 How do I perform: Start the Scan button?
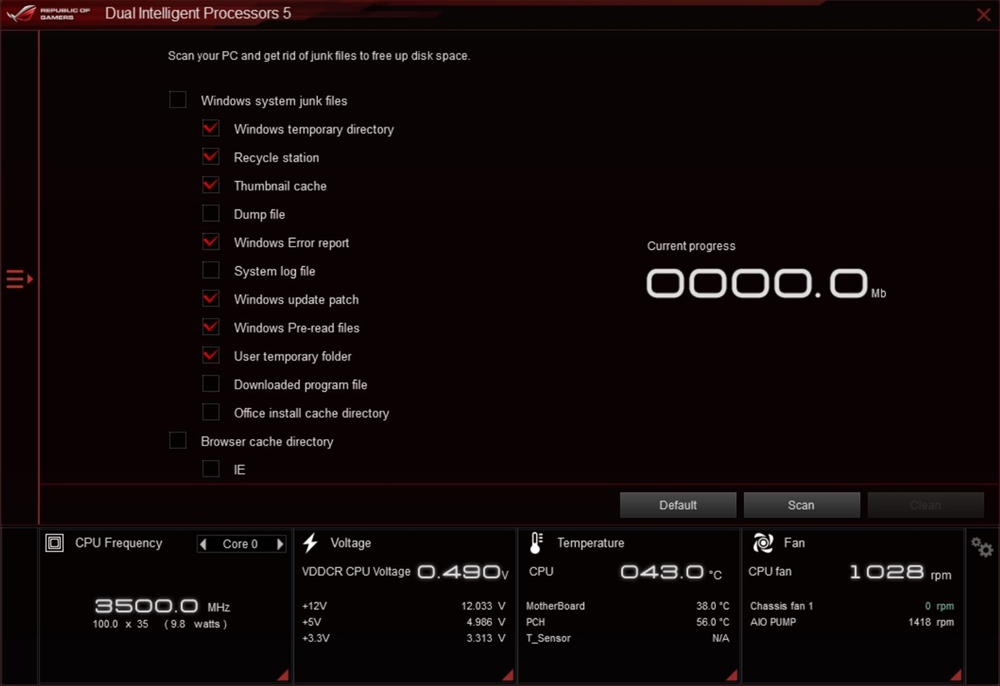coord(801,505)
